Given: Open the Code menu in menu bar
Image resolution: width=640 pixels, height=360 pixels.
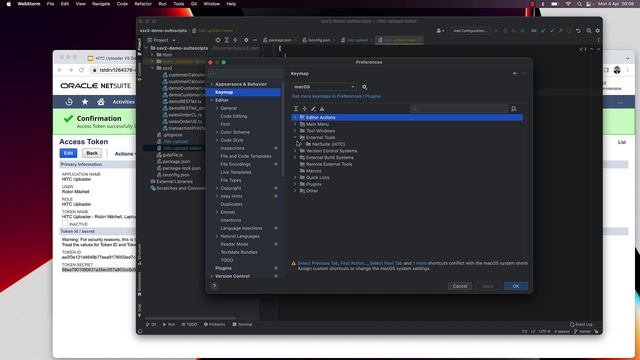Looking at the screenshot, I should [122, 4].
